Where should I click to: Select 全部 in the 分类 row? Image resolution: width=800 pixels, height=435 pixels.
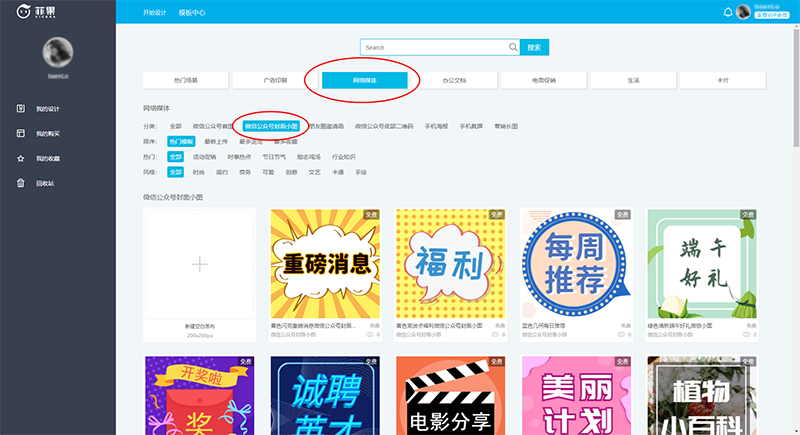176,126
